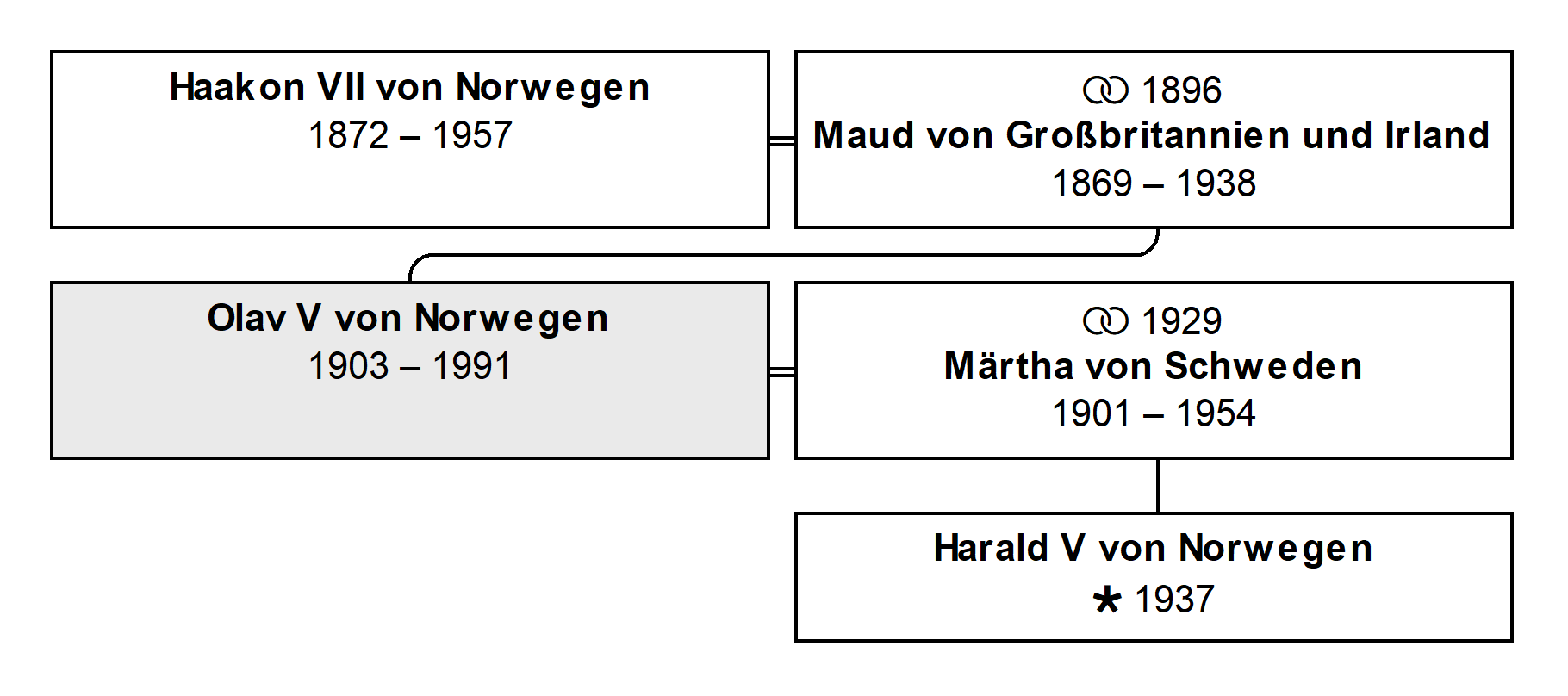The width and height of the screenshot is (1568, 696).
Task: Click the vertical line above Harald V box
Action: [x=1157, y=486]
